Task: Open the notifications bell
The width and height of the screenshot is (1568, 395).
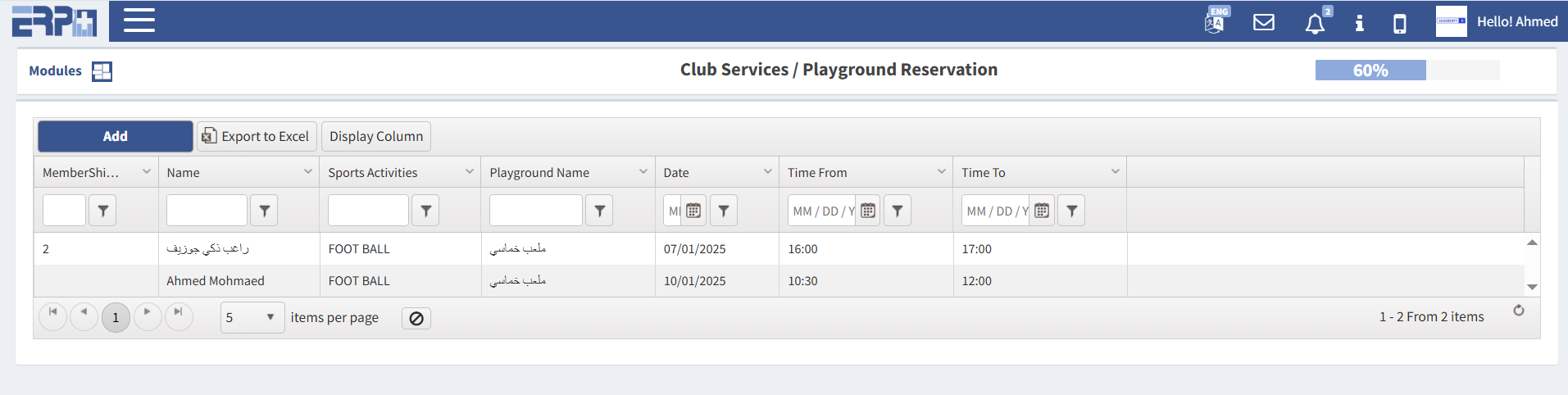Action: click(1315, 23)
